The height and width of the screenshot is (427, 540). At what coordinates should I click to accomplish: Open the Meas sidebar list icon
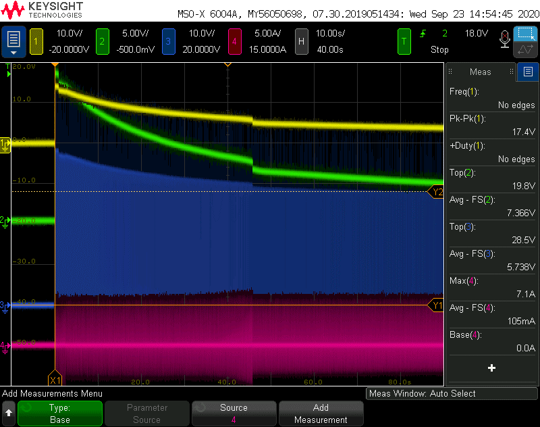coord(528,72)
